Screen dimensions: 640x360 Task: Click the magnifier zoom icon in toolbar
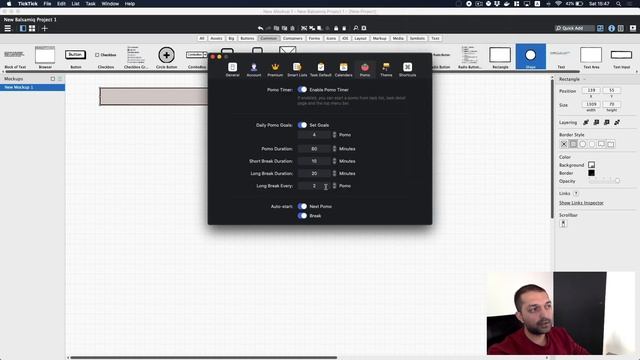(356, 28)
